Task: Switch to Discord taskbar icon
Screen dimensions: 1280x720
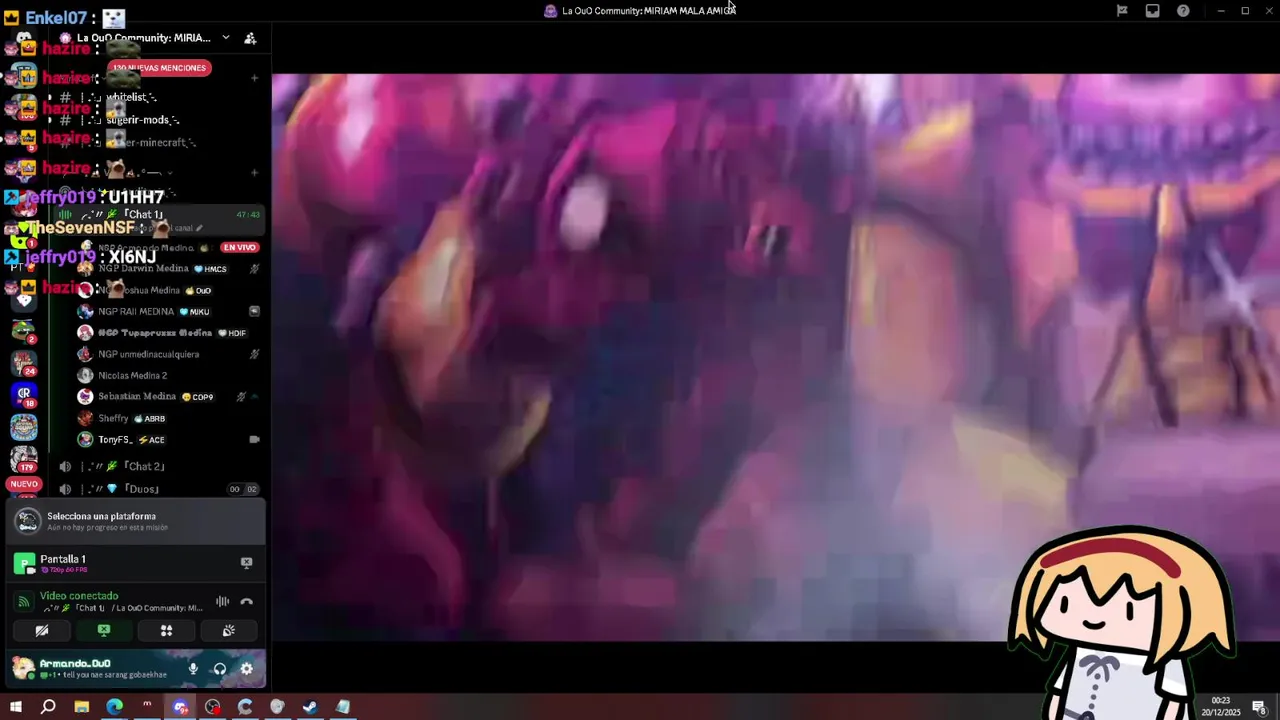Action: click(180, 707)
